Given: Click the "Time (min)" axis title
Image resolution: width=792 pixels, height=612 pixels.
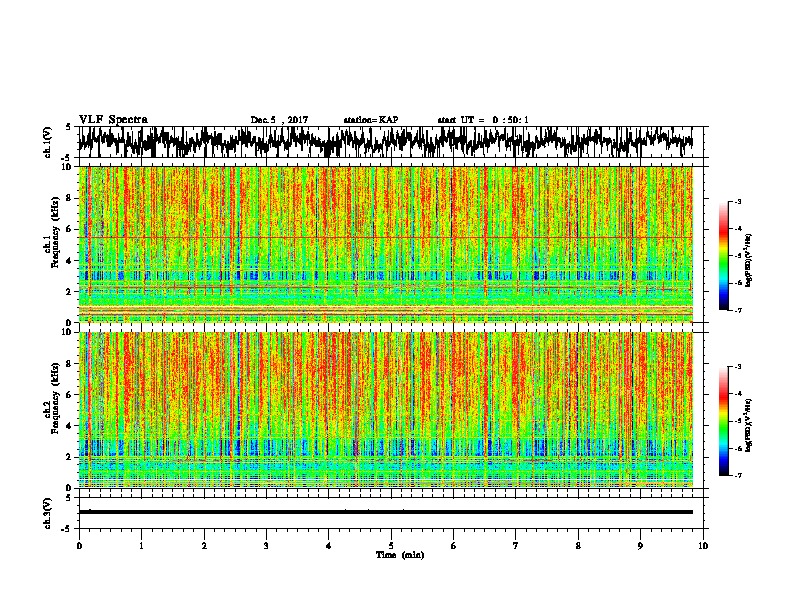Looking at the screenshot, I should coord(400,555).
